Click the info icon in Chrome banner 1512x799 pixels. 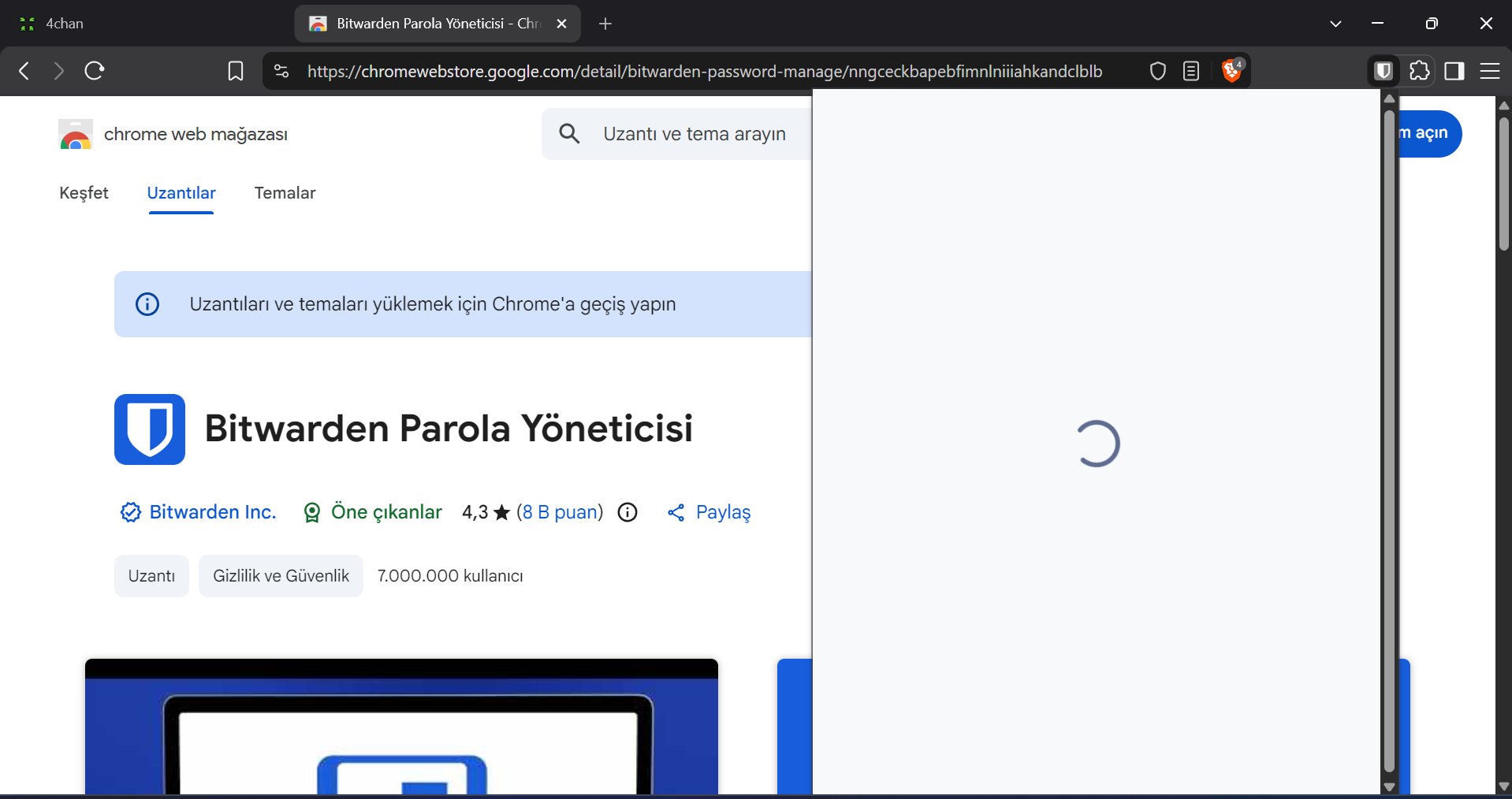(147, 304)
